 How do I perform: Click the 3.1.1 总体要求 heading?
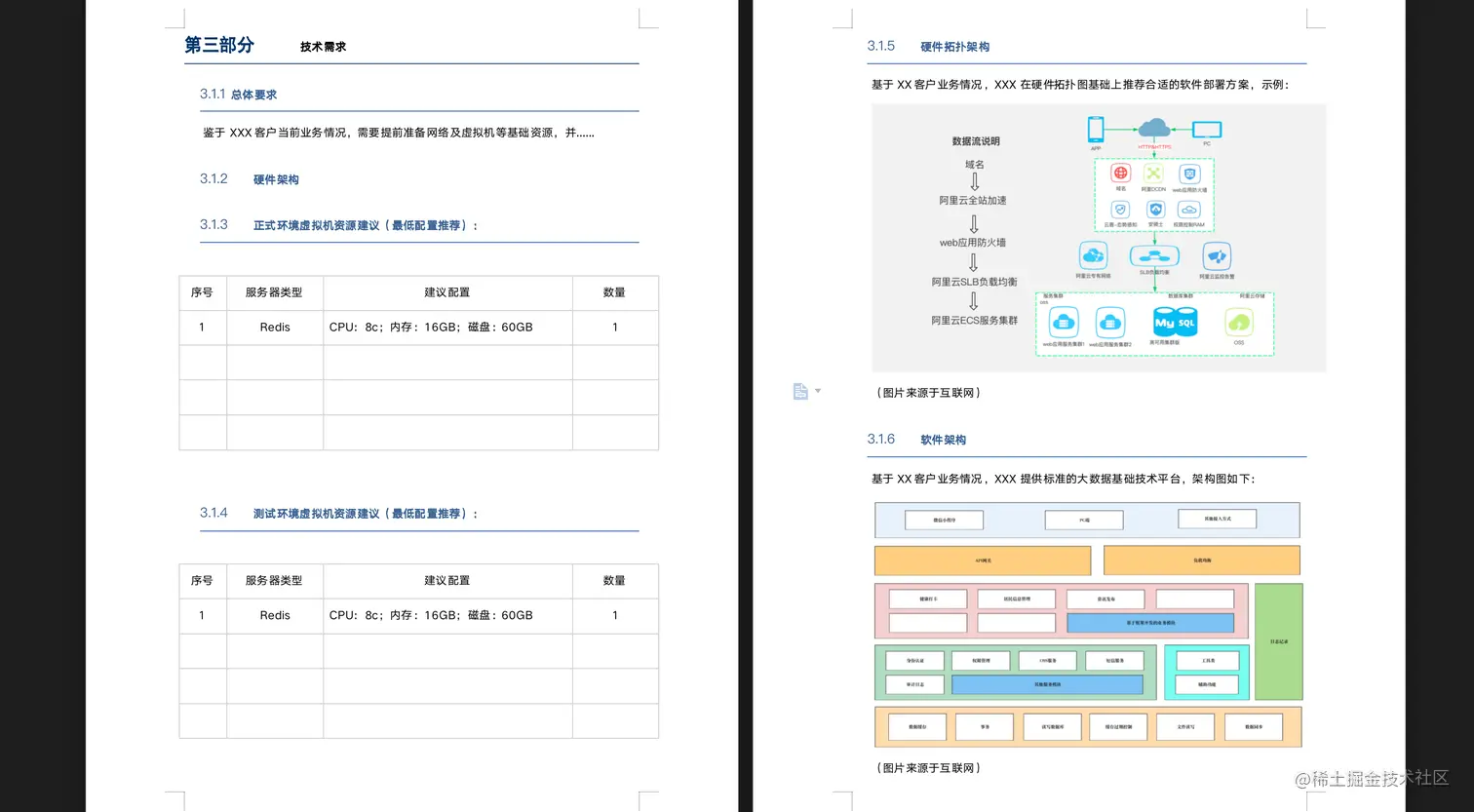(x=239, y=95)
